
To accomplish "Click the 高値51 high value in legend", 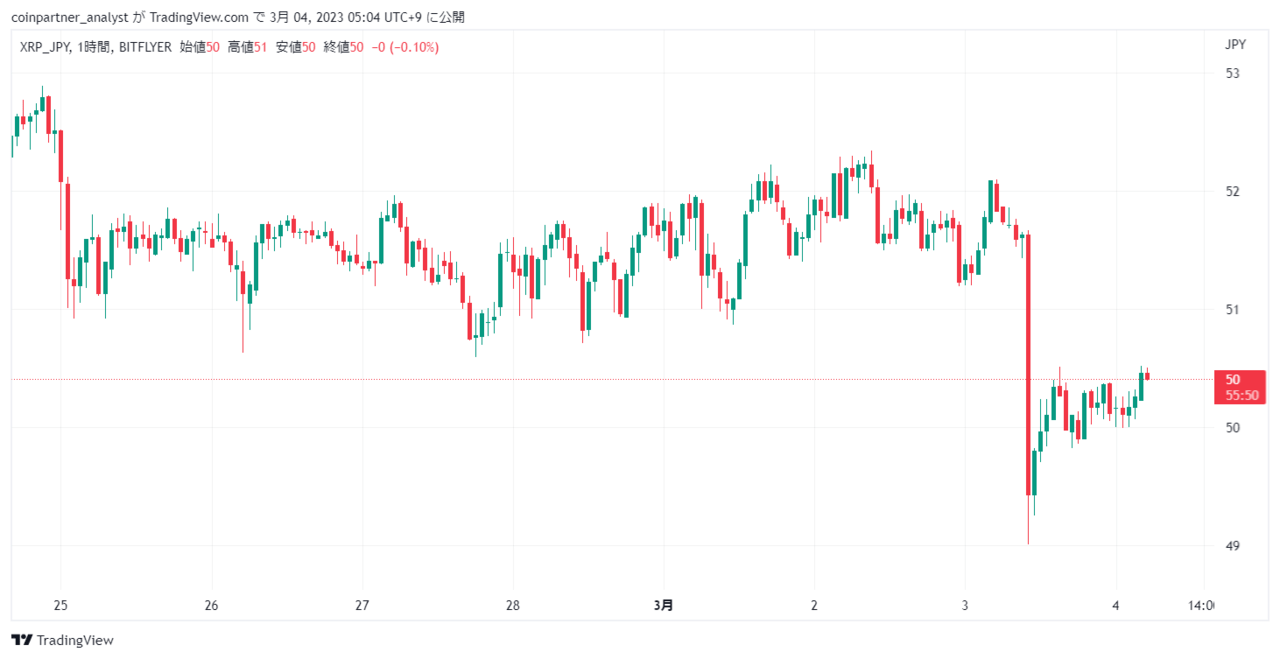I will [247, 47].
